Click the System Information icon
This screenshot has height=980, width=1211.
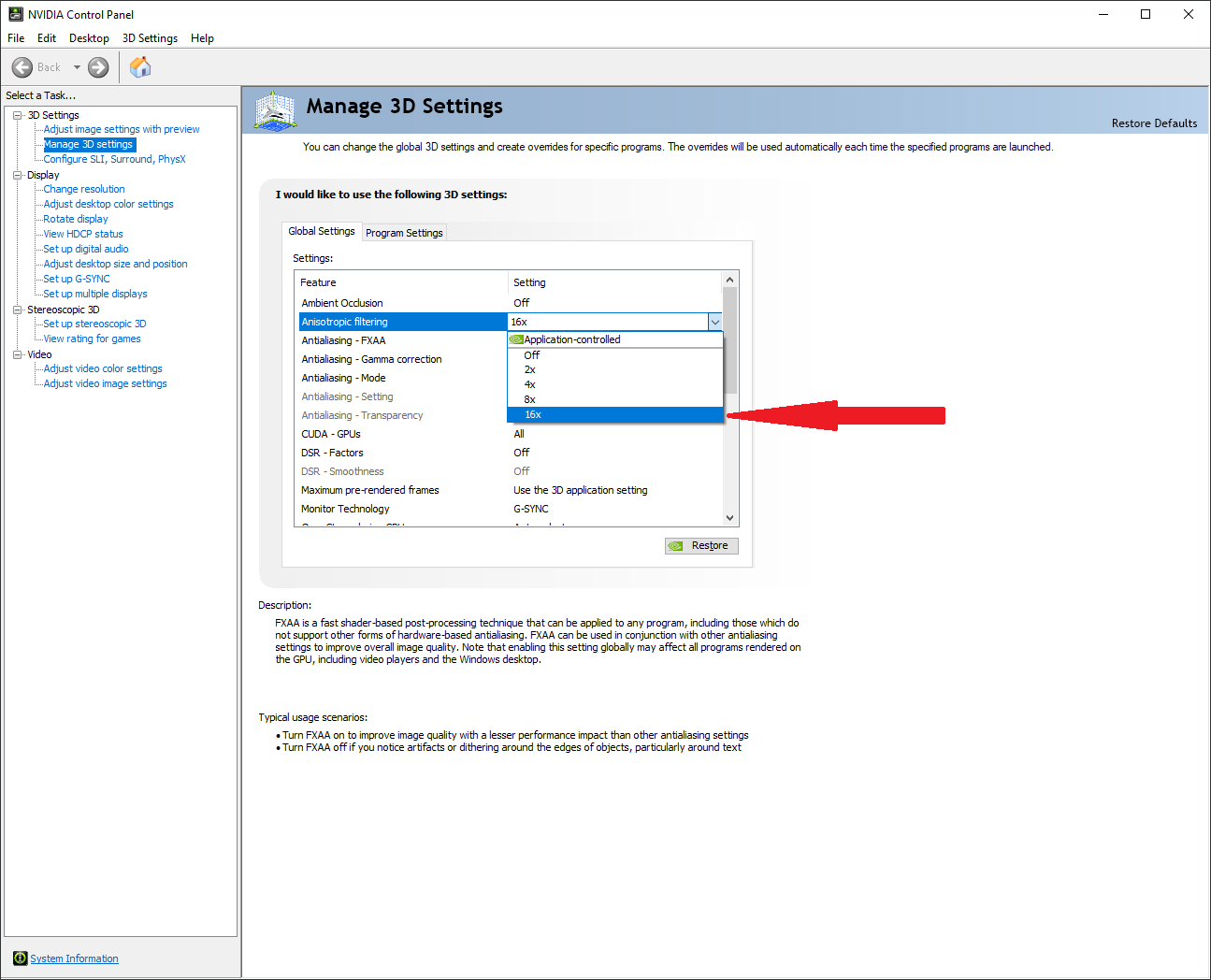click(x=21, y=958)
